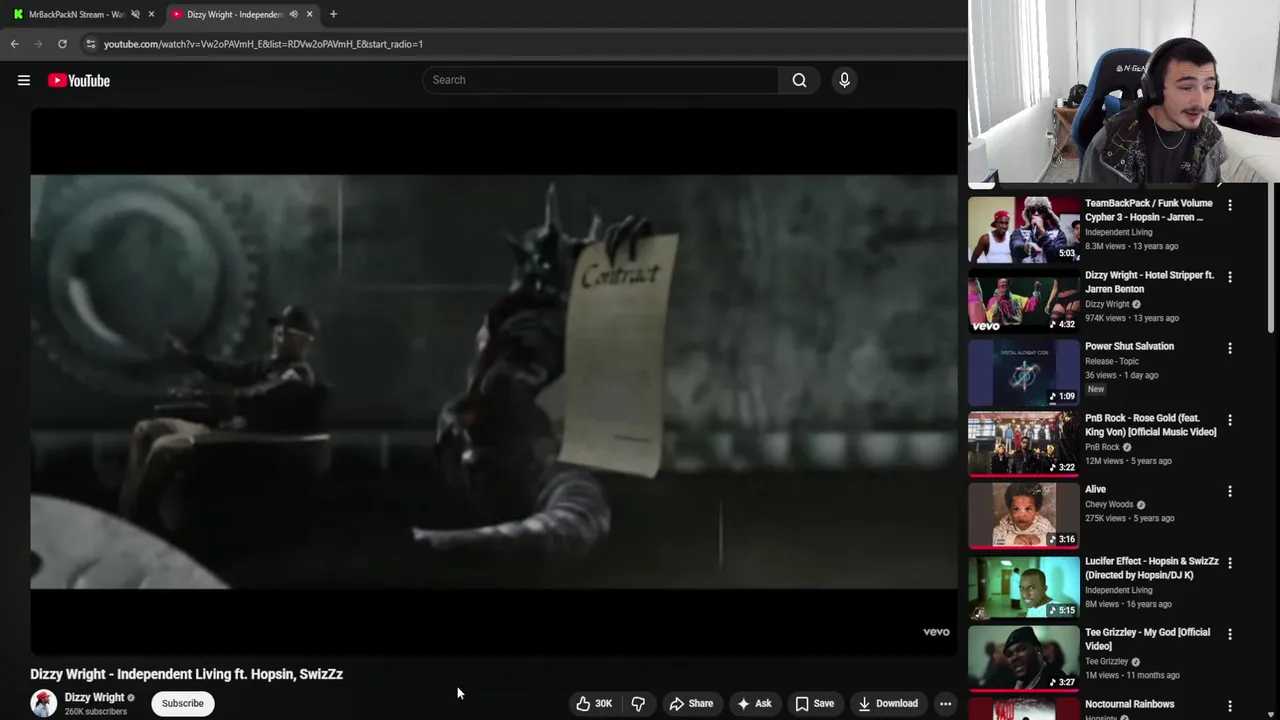1280x720 pixels.
Task: Open options menu for Hotel Stripper video
Action: pos(1230,277)
